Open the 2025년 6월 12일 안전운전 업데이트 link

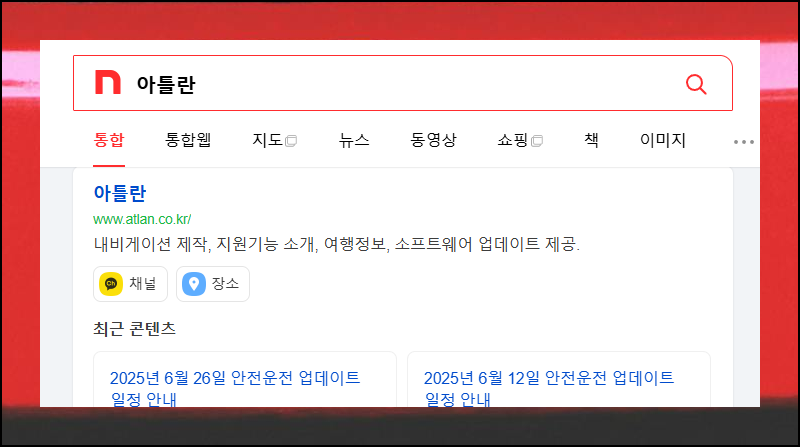click(x=549, y=388)
